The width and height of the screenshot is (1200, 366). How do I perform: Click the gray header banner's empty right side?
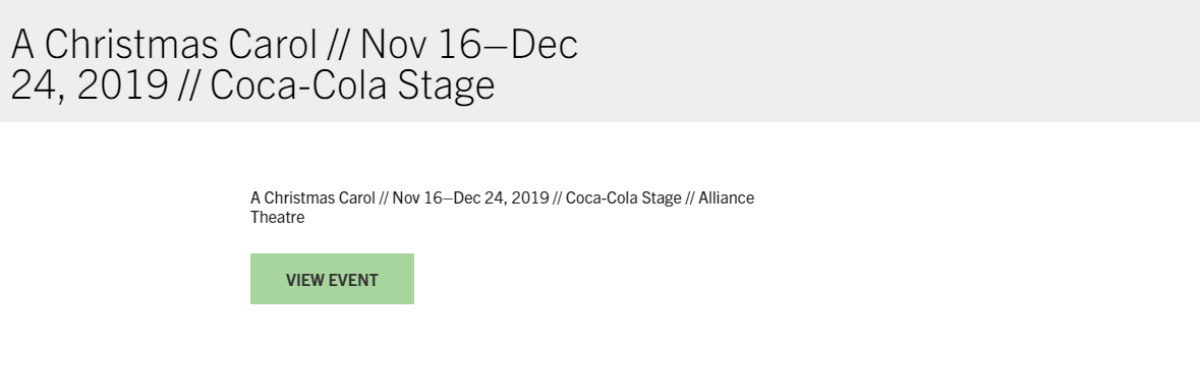(900, 61)
